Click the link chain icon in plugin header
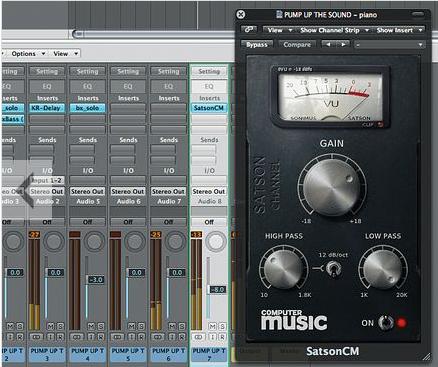The width and height of the screenshot is (438, 367). coord(249,30)
